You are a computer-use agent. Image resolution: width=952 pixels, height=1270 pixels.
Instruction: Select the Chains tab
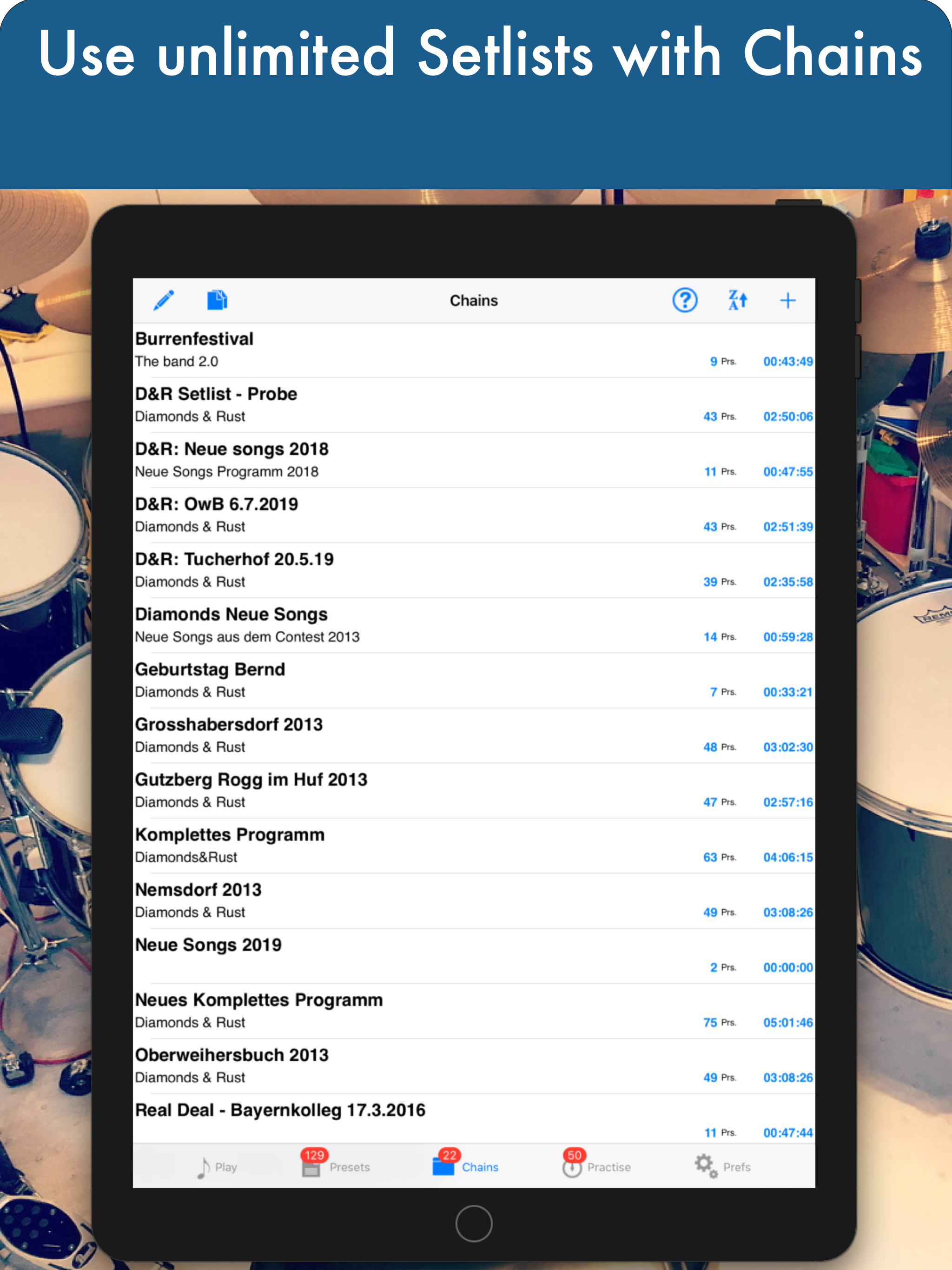[x=466, y=1166]
